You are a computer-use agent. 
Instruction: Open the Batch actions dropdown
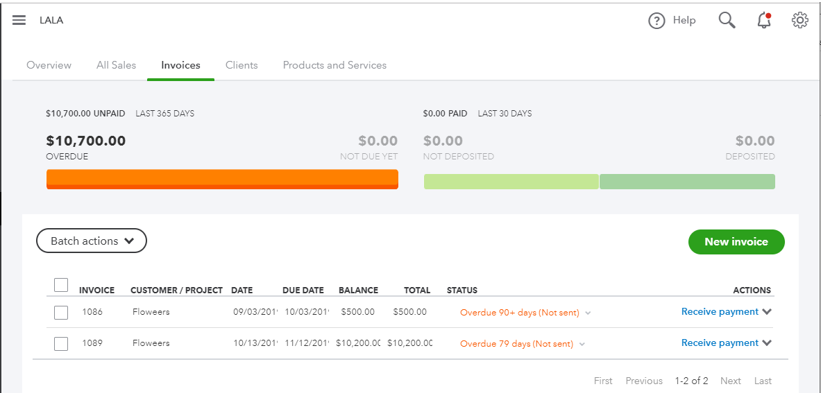[91, 241]
